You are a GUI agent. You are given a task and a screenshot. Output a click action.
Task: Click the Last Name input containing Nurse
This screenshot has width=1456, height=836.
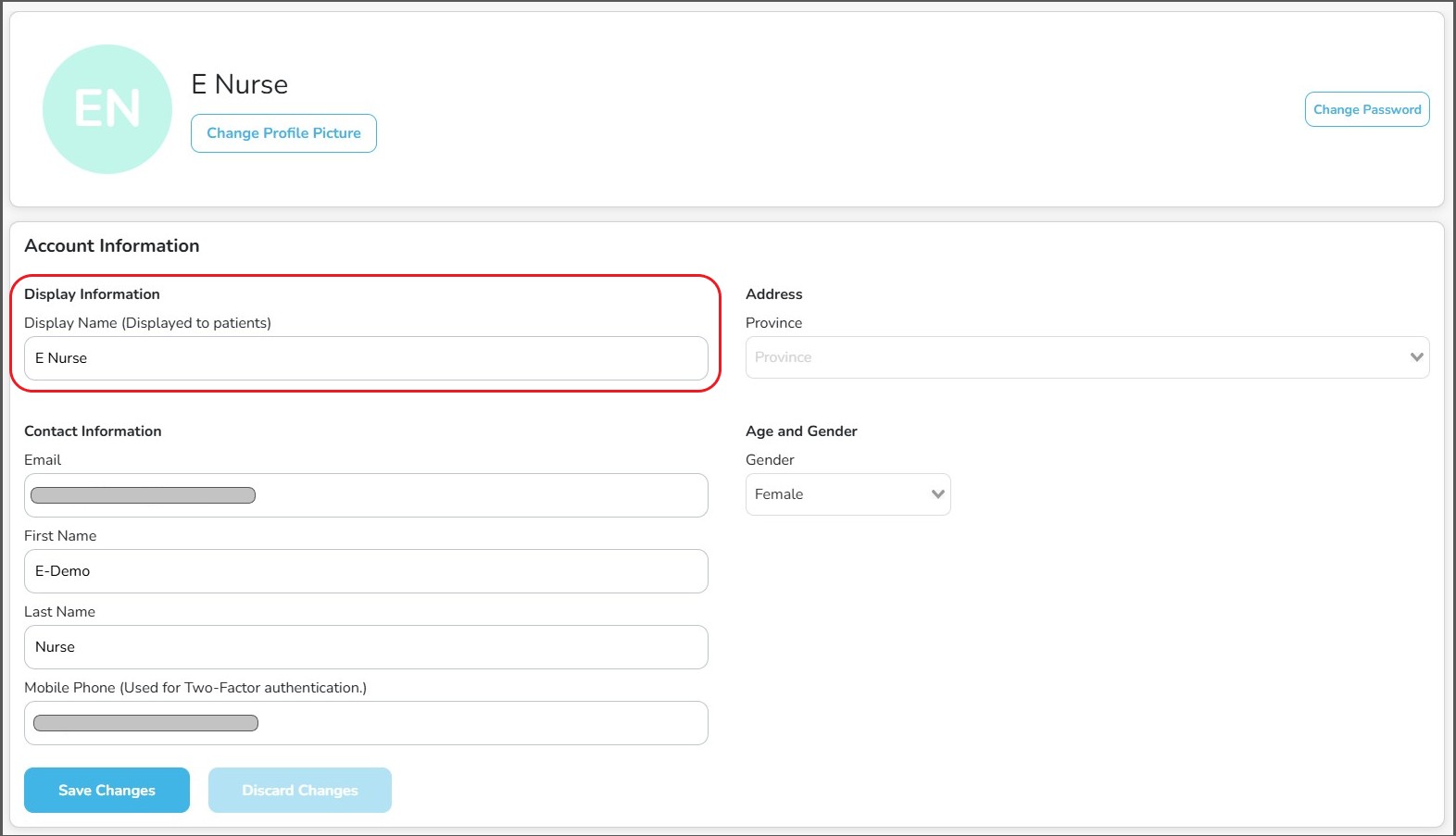pos(366,647)
